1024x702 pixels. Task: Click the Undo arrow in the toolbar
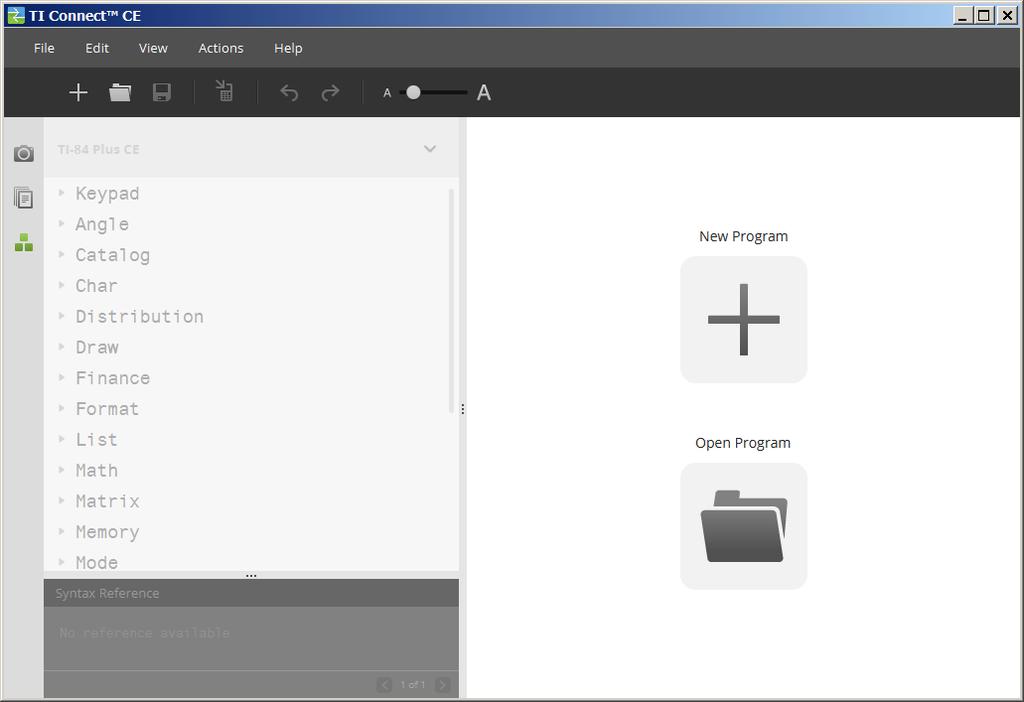[289, 93]
